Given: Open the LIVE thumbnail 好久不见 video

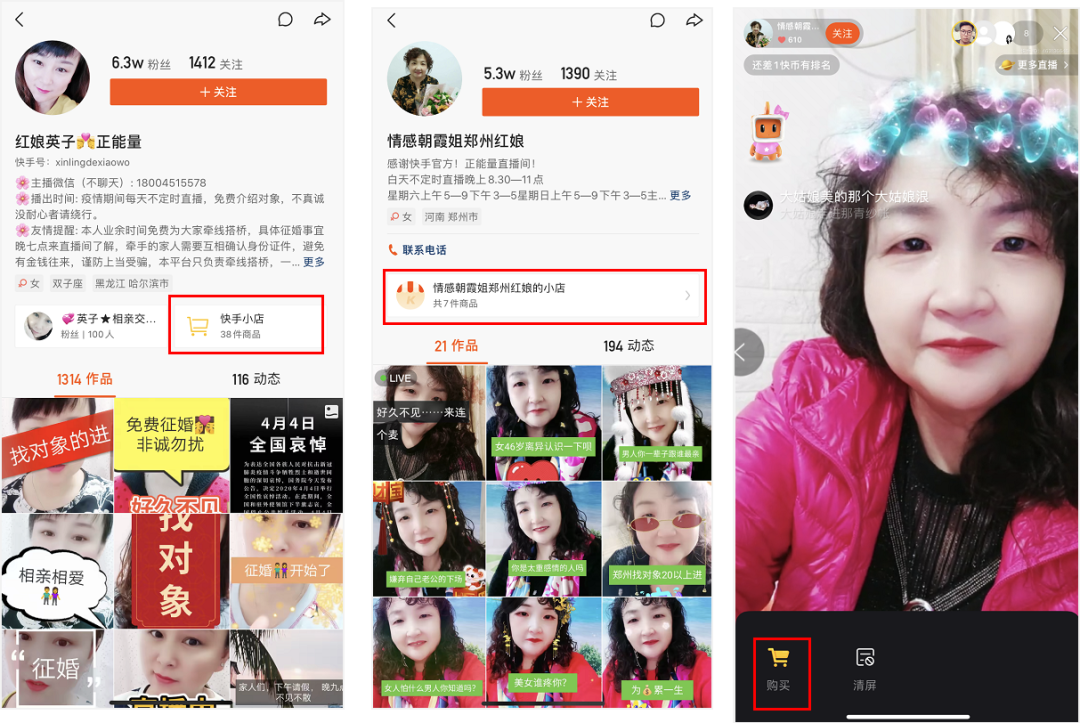Looking at the screenshot, I should [428, 422].
